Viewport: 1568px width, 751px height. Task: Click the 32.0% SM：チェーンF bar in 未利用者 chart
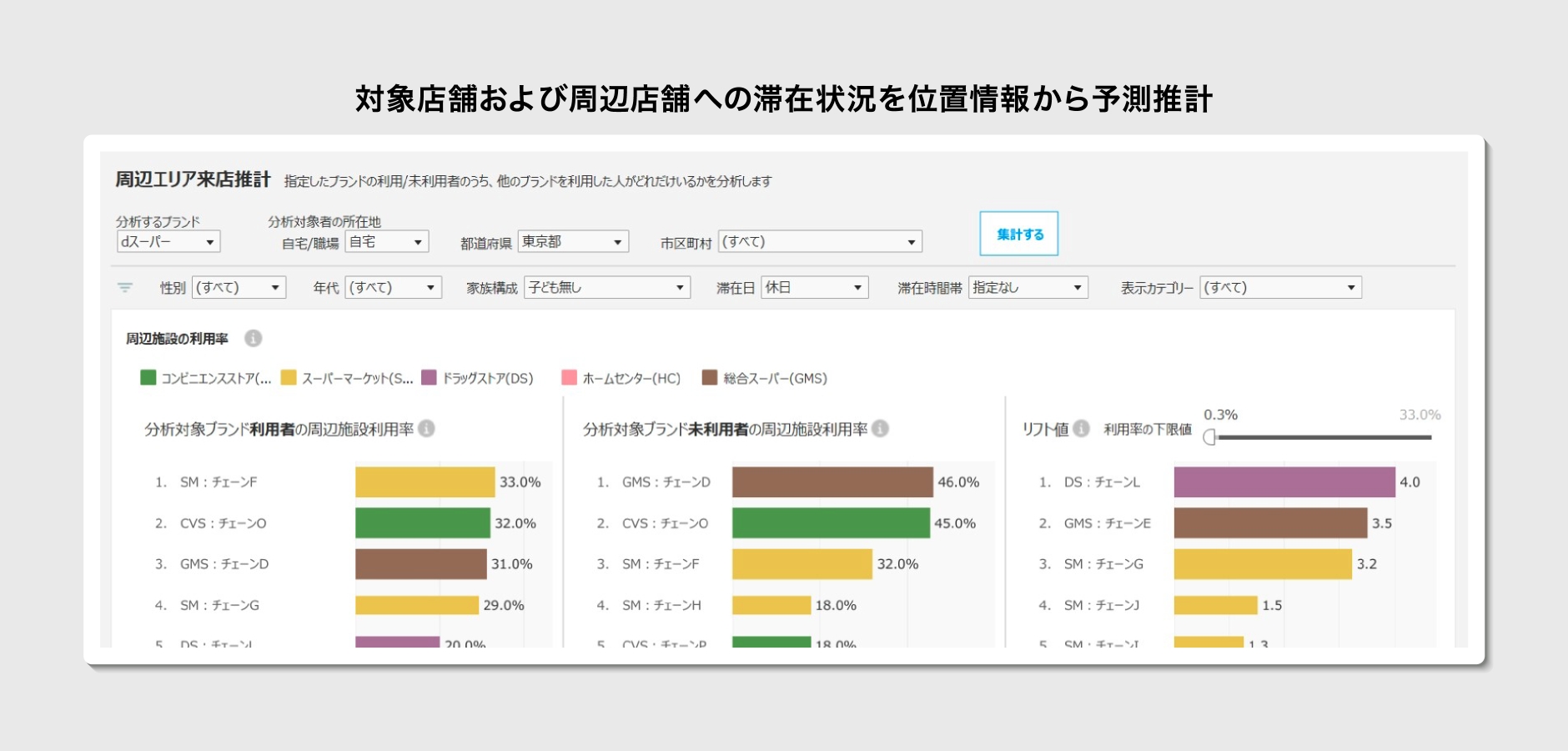click(x=802, y=563)
